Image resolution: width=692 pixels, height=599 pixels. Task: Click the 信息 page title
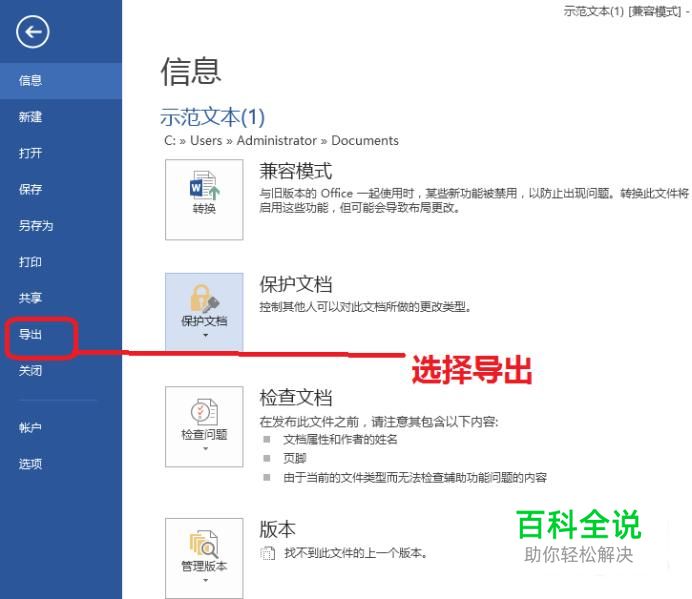coord(191,71)
